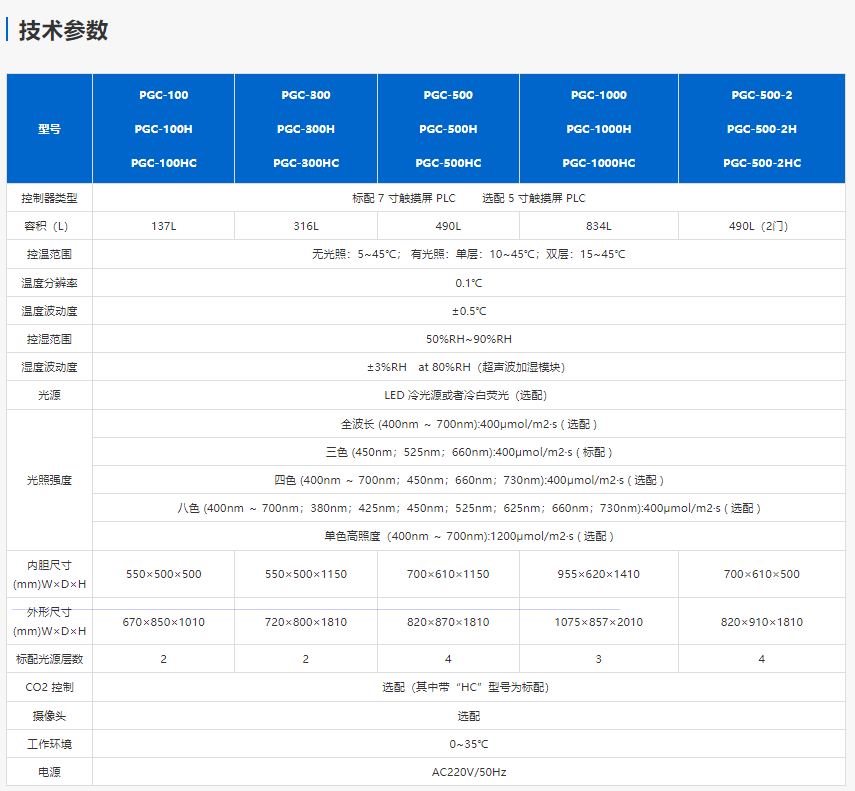Select the 型号 header cell
This screenshot has width=855, height=791.
click(49, 129)
